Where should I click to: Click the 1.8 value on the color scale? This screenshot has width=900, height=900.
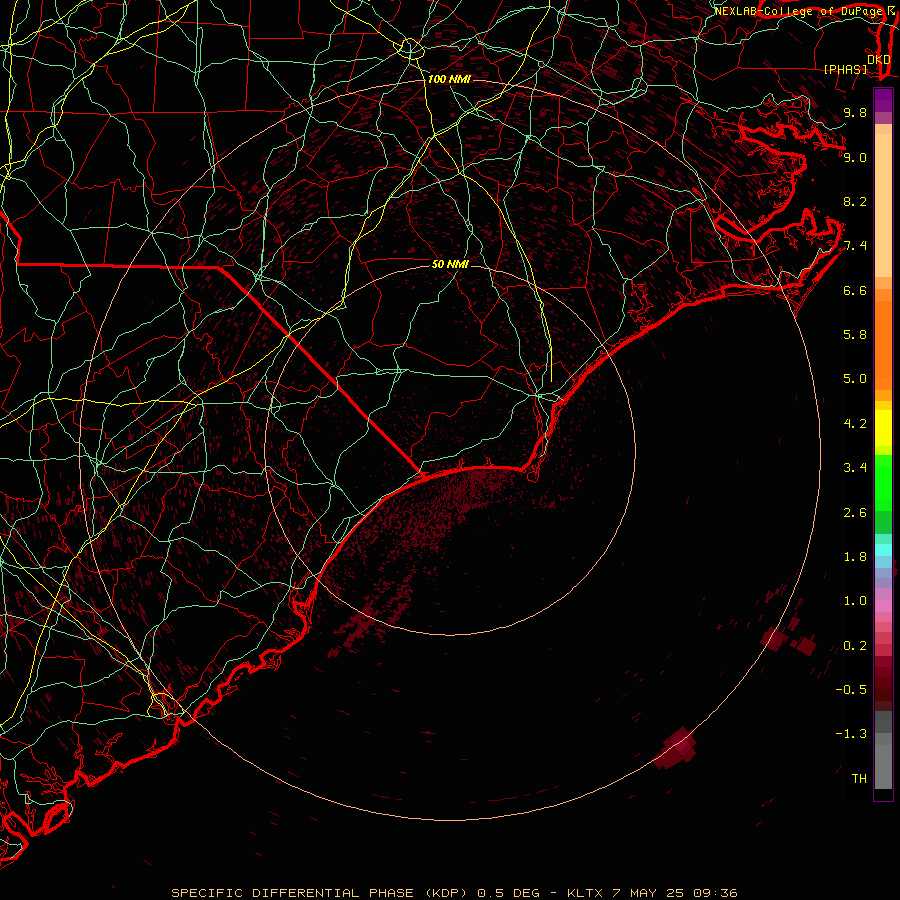(855, 557)
